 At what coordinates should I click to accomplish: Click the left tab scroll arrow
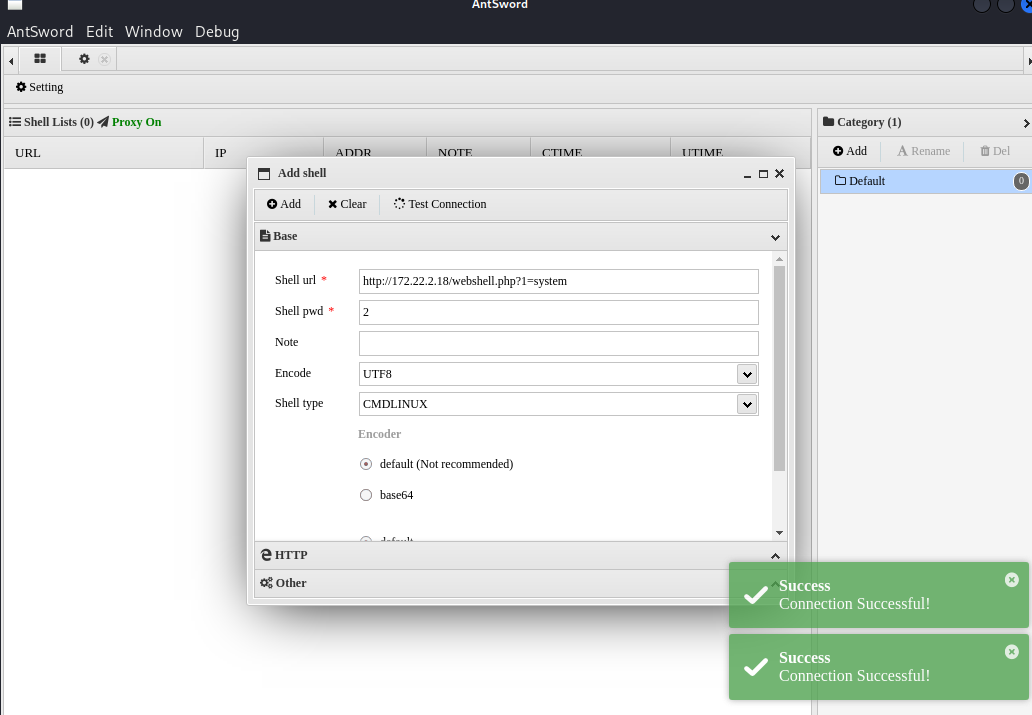tap(11, 61)
